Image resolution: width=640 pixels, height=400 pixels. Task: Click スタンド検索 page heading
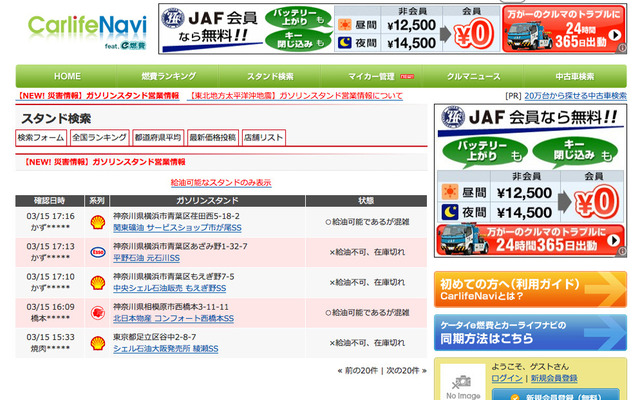[56, 119]
